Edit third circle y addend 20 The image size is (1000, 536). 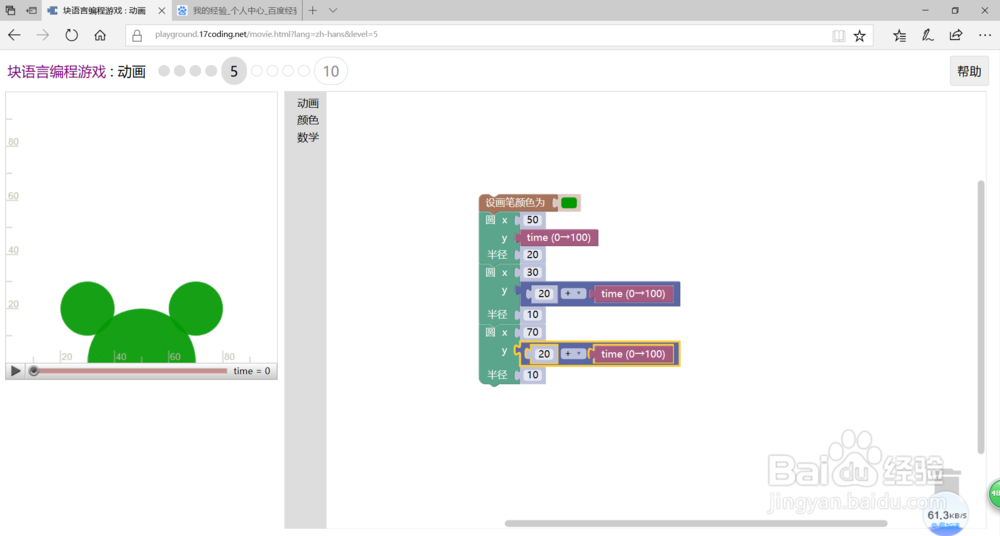[x=544, y=354]
